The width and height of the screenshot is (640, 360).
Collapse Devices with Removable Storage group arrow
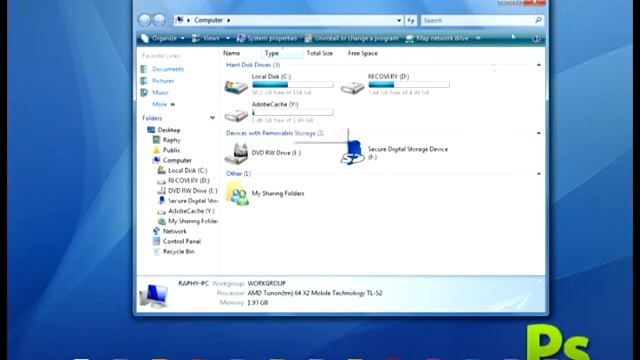(x=538, y=133)
